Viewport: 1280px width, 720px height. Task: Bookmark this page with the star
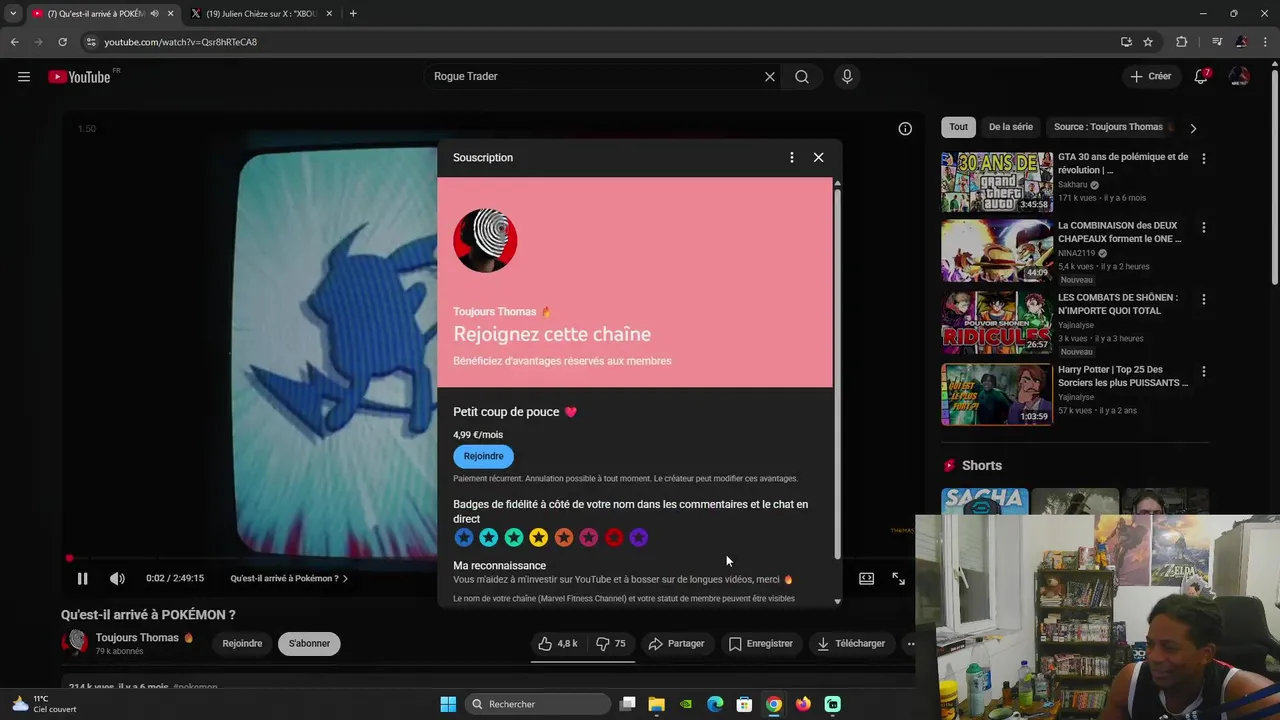coord(1148,42)
